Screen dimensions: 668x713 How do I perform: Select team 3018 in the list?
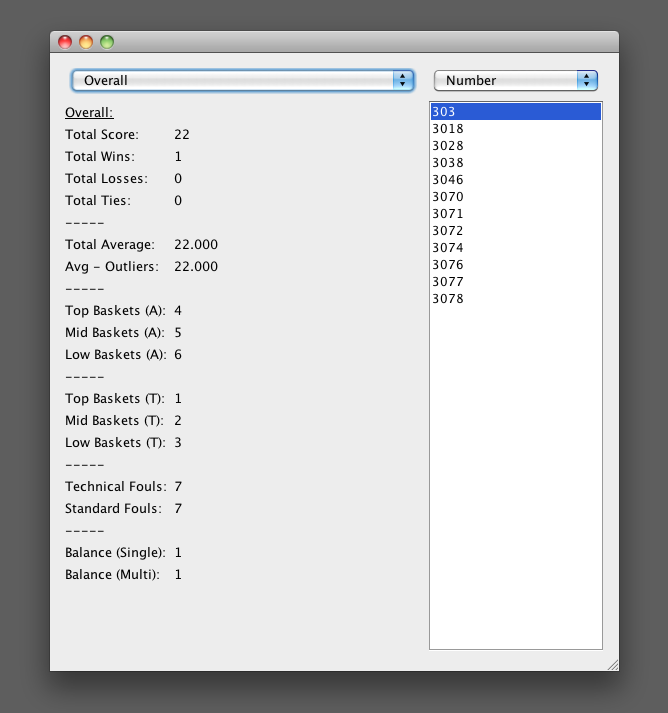(516, 129)
